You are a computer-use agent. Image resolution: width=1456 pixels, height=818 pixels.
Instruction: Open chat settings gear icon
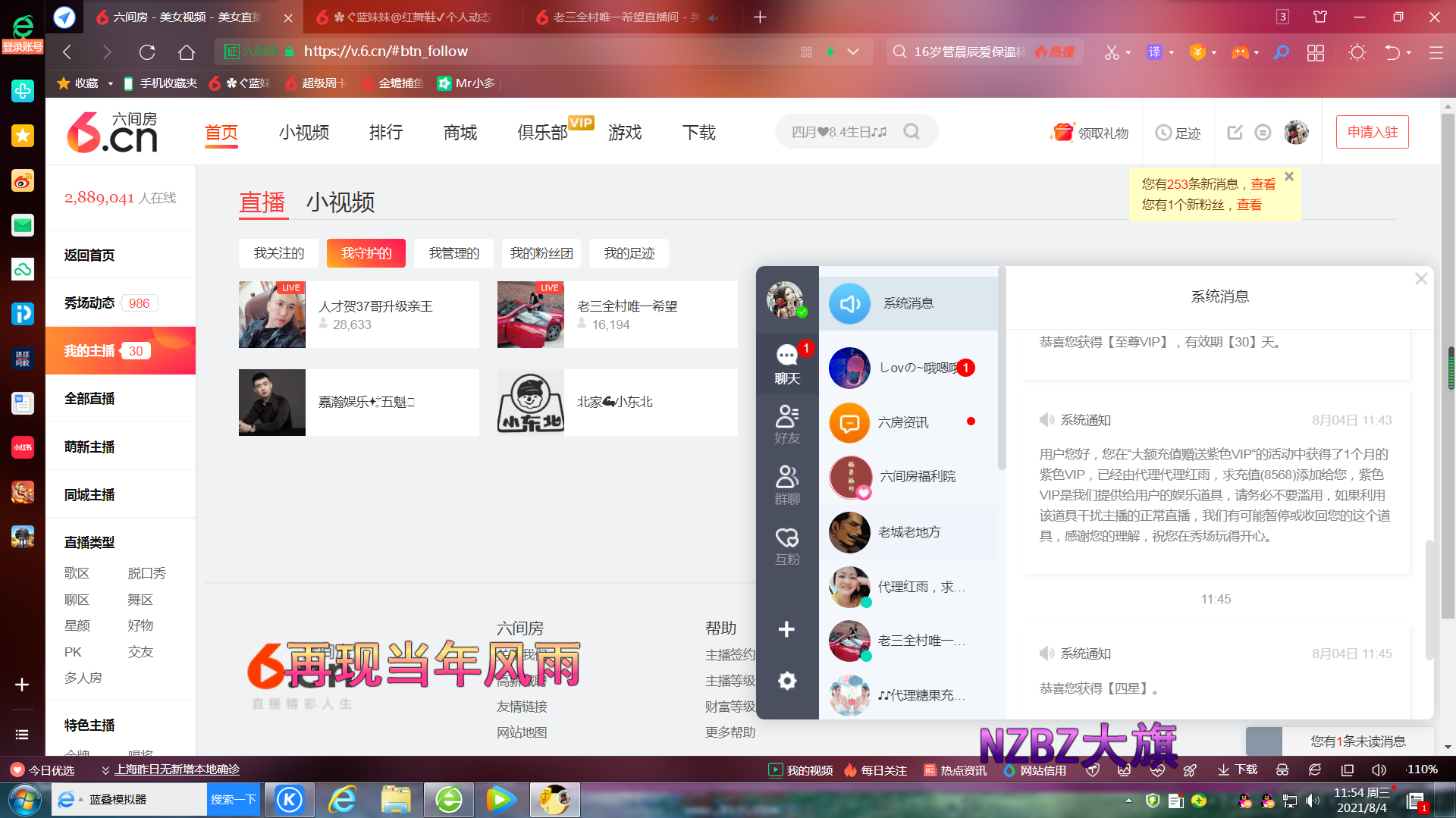787,681
